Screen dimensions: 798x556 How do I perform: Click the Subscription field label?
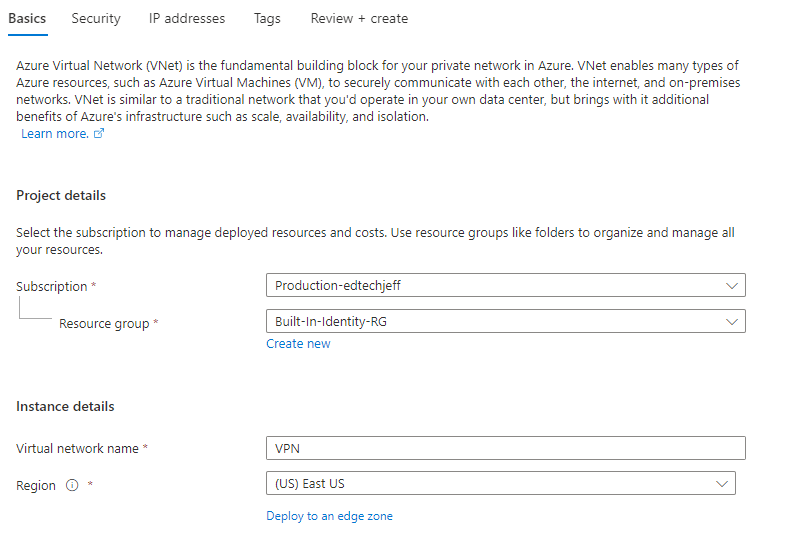coord(52,286)
